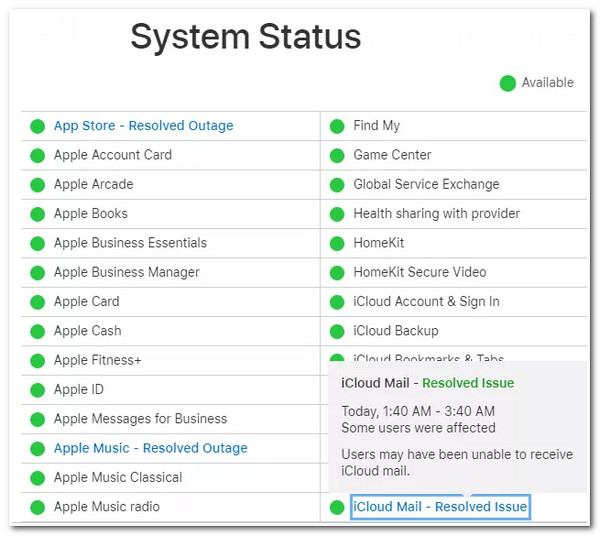The image size is (600, 536).
Task: Select the Global Service Exchange text
Action: 426,184
